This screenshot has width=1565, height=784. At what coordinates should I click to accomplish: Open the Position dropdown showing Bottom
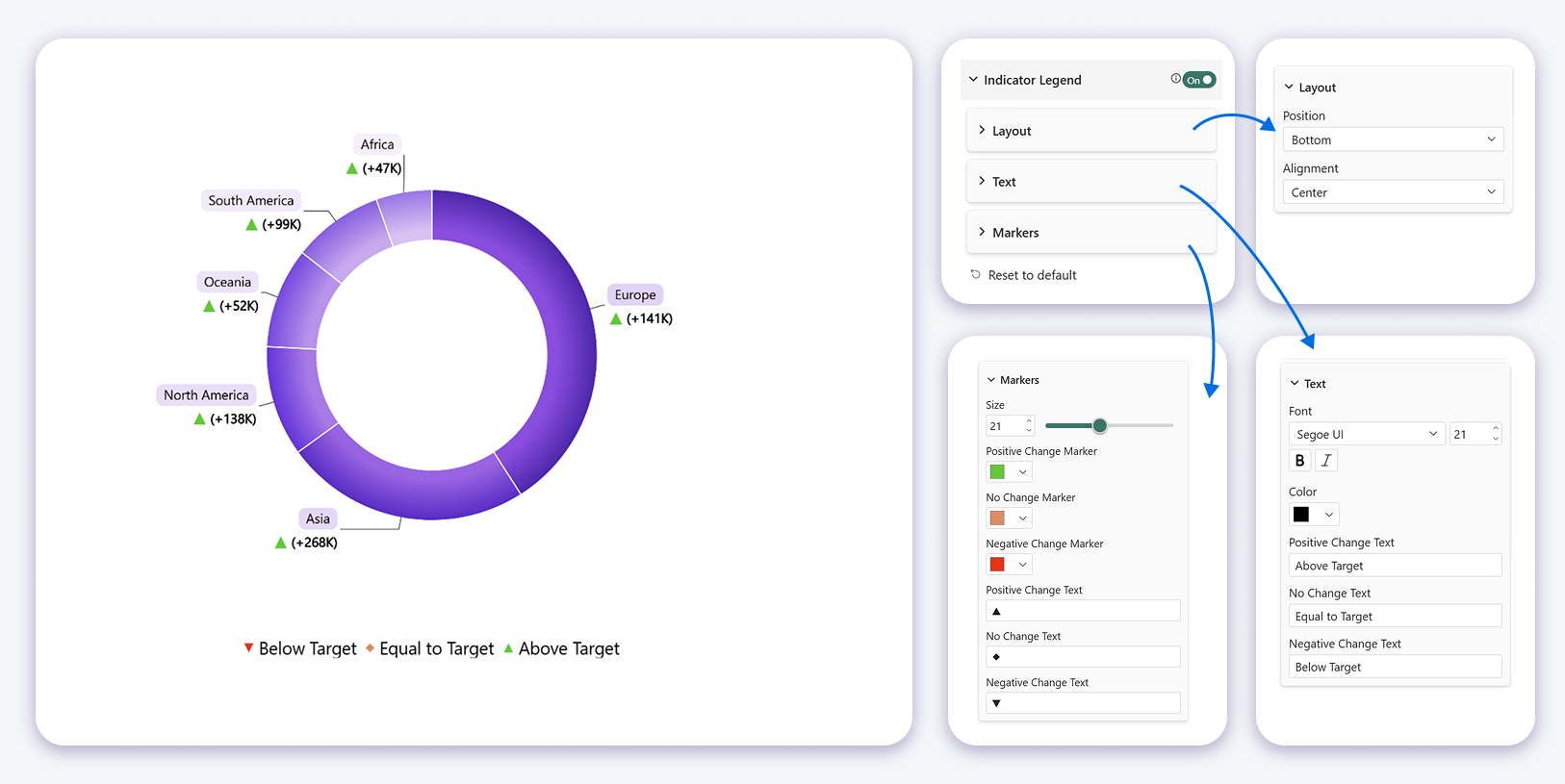click(x=1393, y=139)
